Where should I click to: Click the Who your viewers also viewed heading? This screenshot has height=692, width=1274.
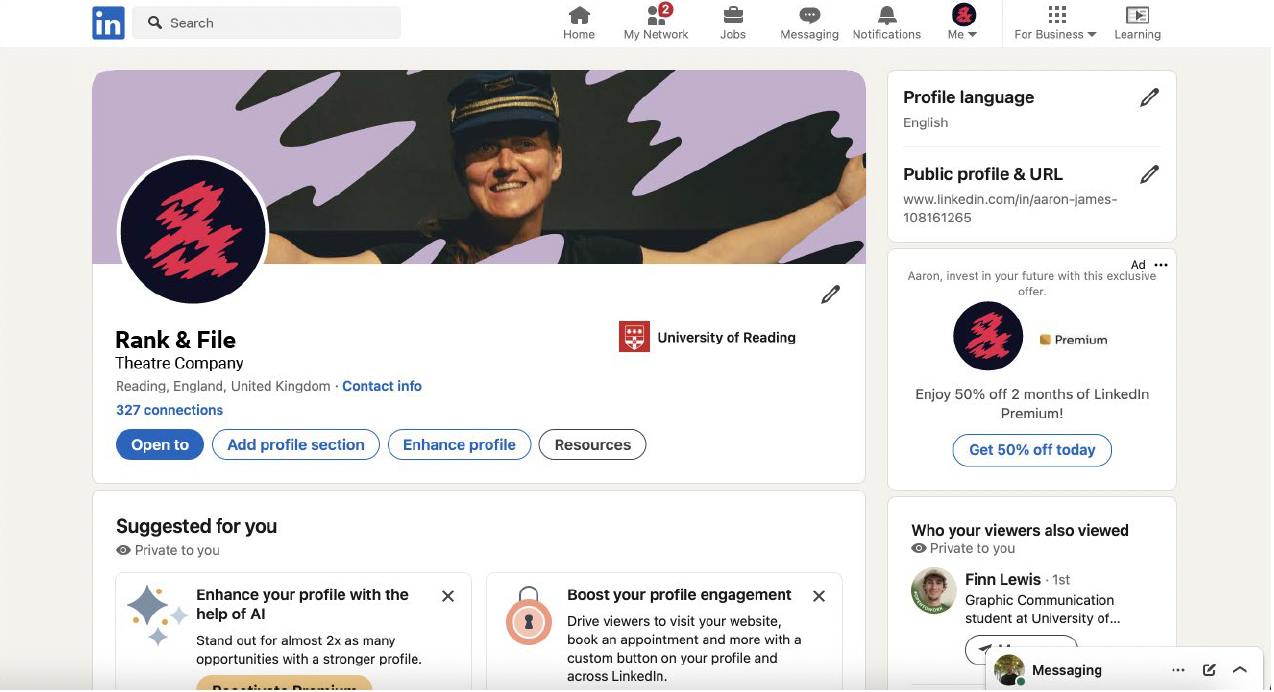click(1020, 530)
